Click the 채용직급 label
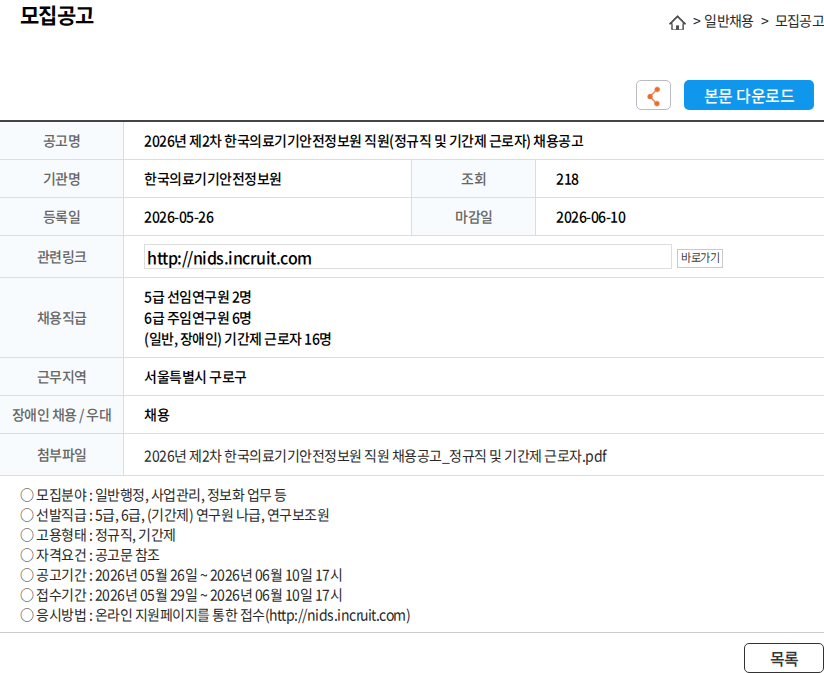 pos(61,318)
